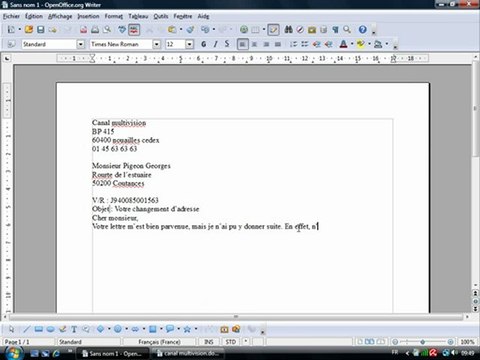Select Align Right paragraph alignment
The width and height of the screenshot is (480, 360).
coord(266,44)
